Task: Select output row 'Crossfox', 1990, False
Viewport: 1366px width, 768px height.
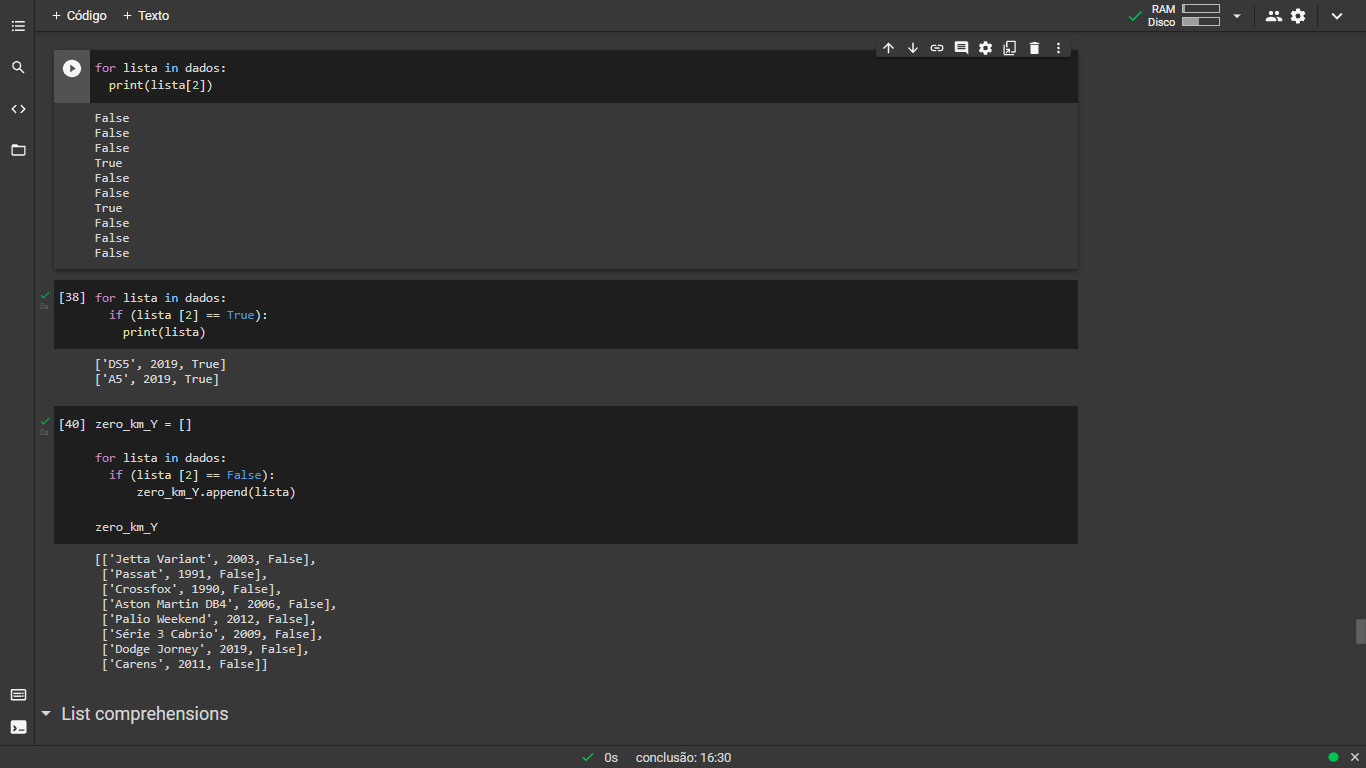Action: 192,589
